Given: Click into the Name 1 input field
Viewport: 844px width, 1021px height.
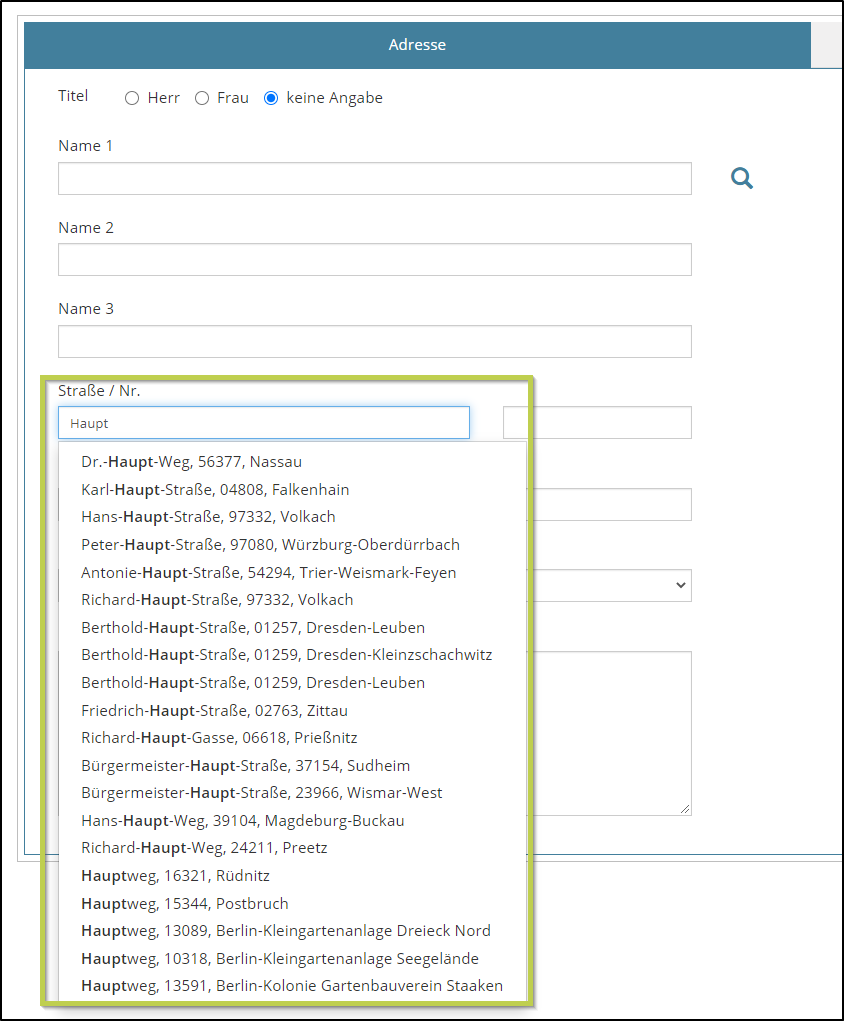Looking at the screenshot, I should (374, 179).
